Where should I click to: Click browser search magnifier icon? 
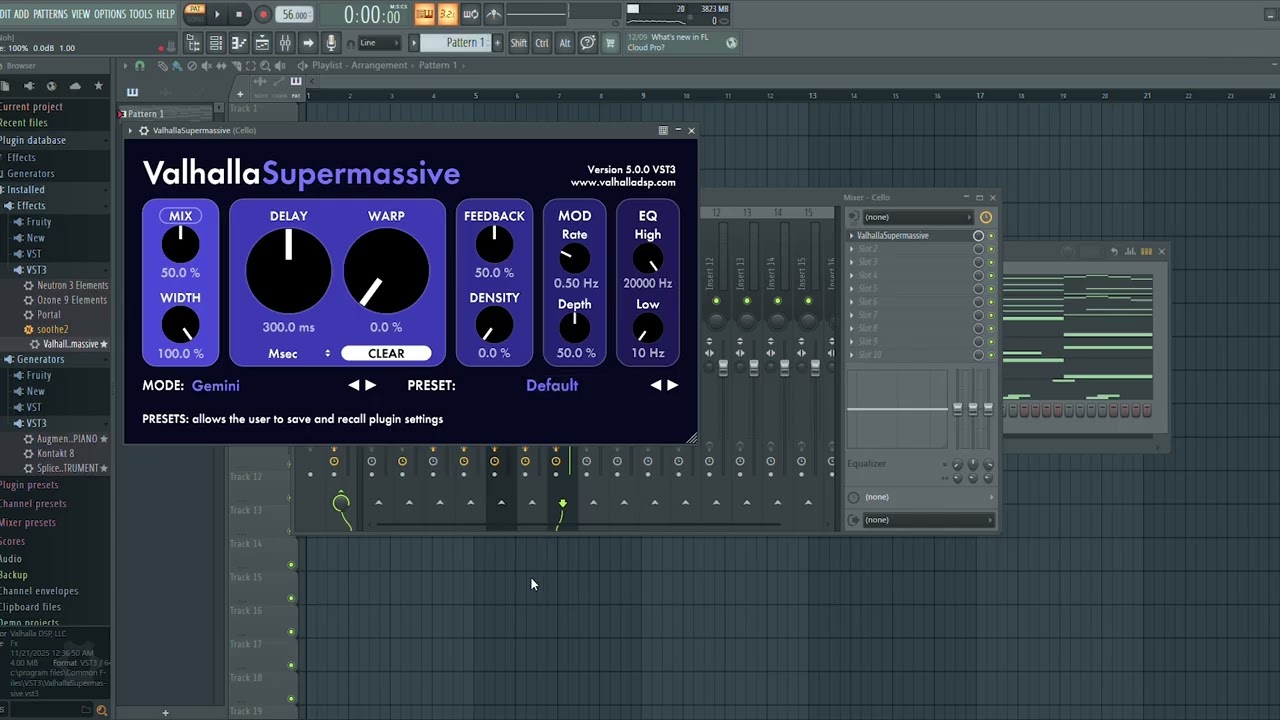click(x=101, y=711)
